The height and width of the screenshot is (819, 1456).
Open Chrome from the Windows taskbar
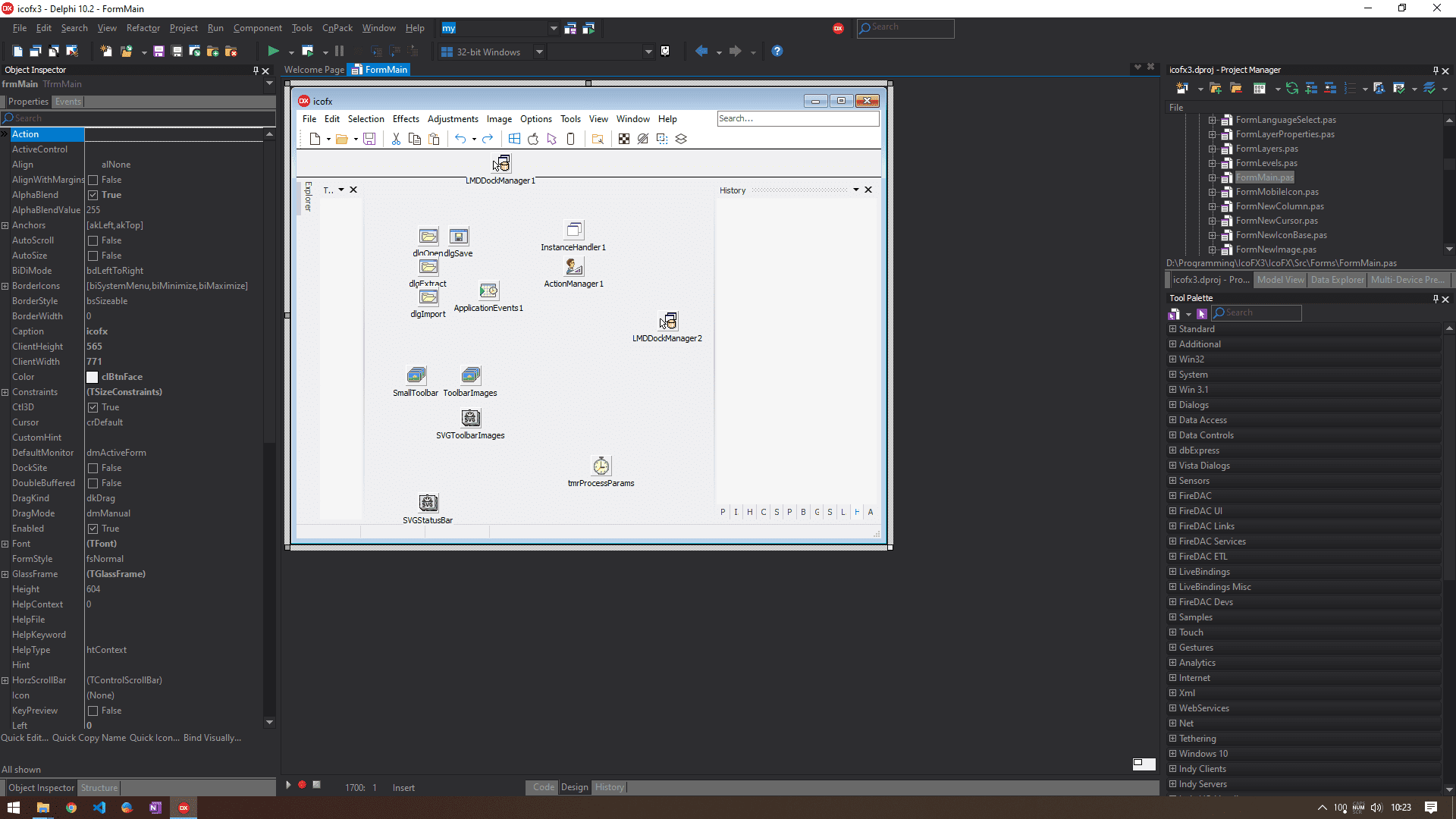[x=71, y=808]
